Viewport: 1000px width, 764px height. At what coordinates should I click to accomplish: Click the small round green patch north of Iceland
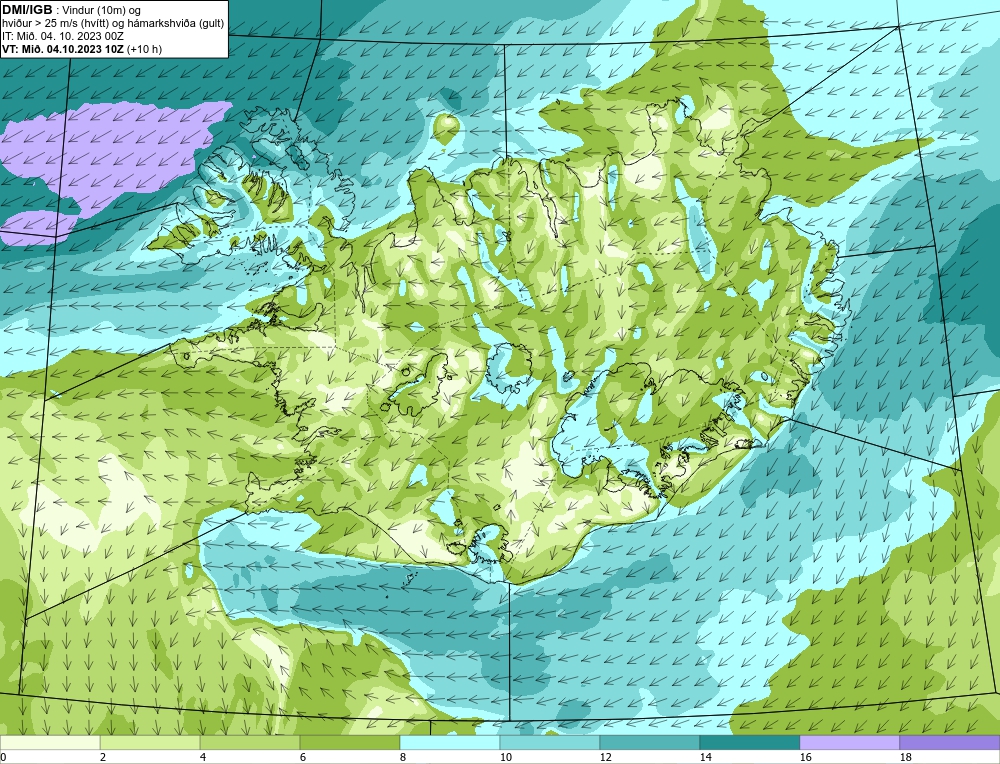(446, 128)
